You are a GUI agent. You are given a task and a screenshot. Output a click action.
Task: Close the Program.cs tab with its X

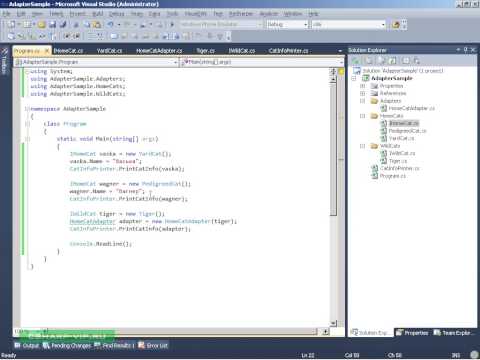[x=47, y=51]
